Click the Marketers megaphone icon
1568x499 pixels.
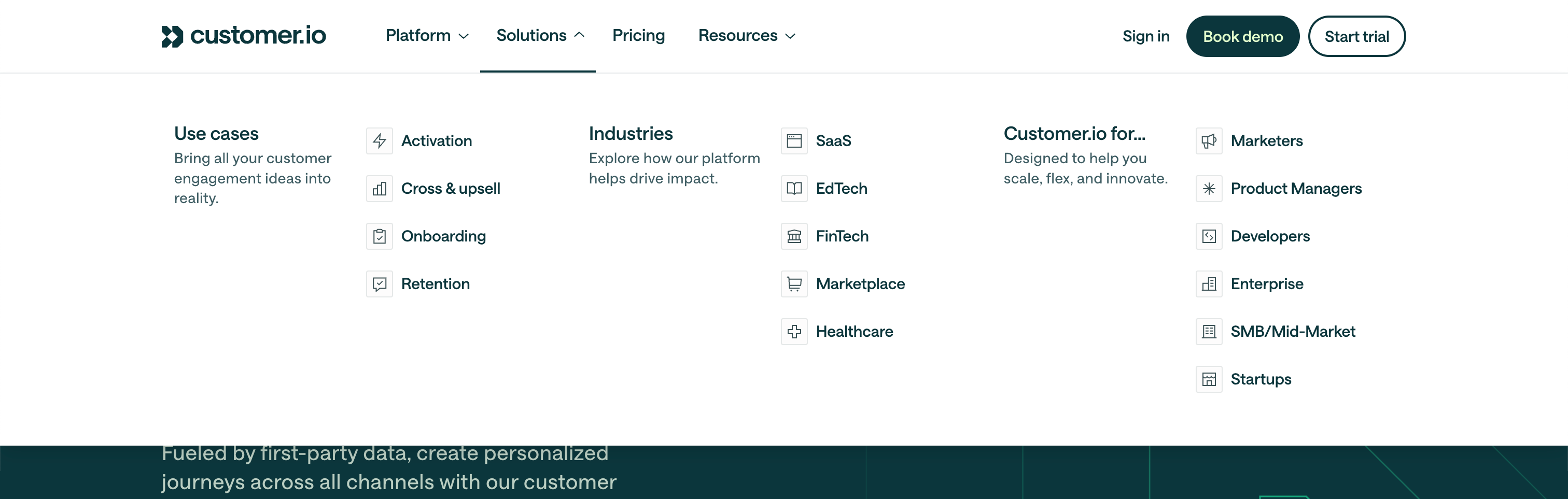click(1209, 140)
